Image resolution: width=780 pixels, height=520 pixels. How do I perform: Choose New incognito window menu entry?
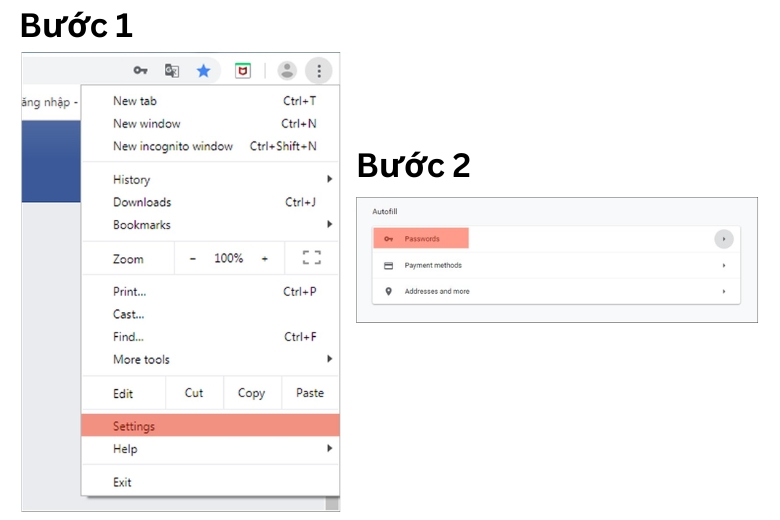pyautogui.click(x=172, y=146)
